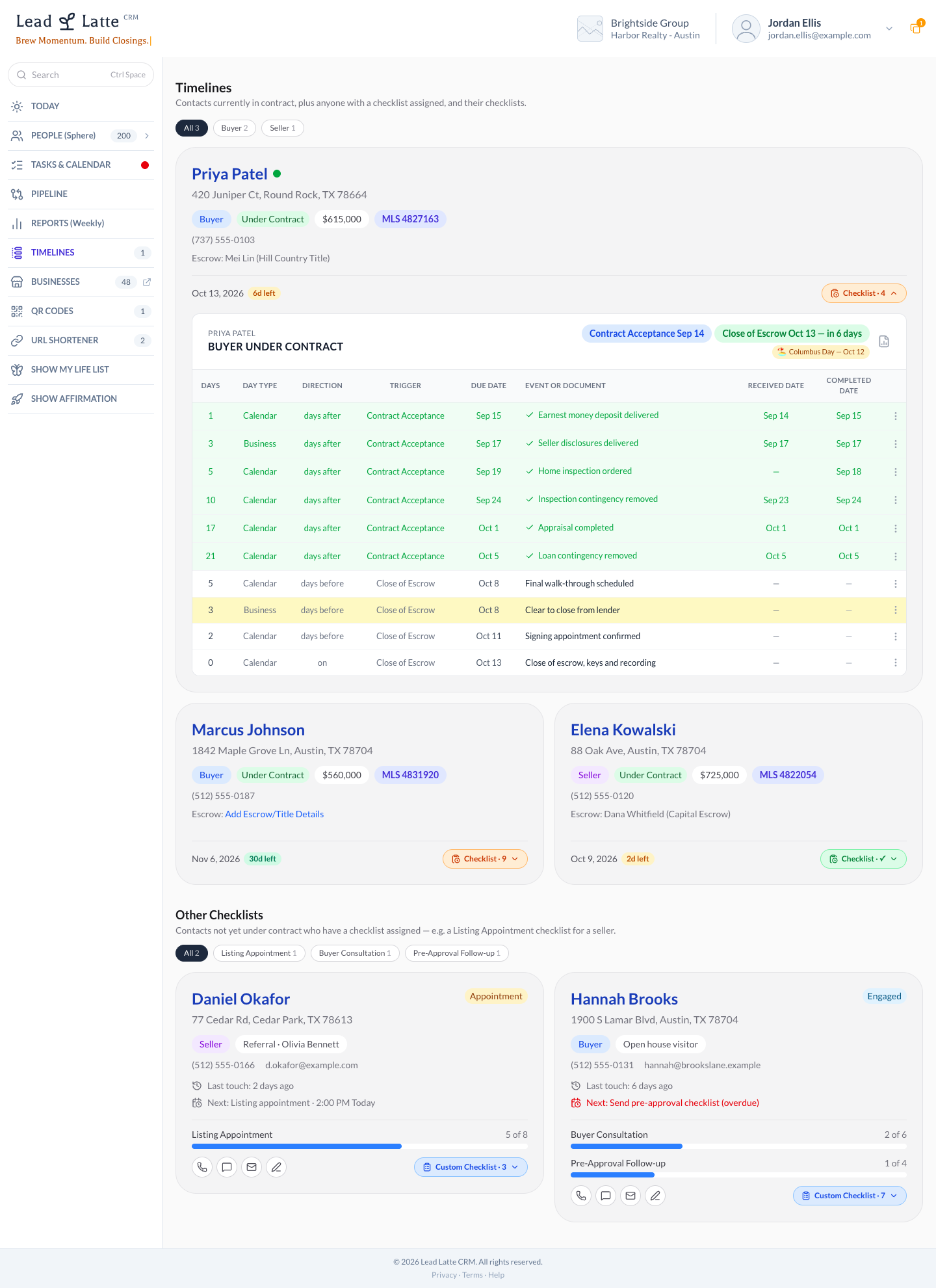Filter timelines by Buyer 2
Viewport: 936px width, 1288px height.
(235, 128)
